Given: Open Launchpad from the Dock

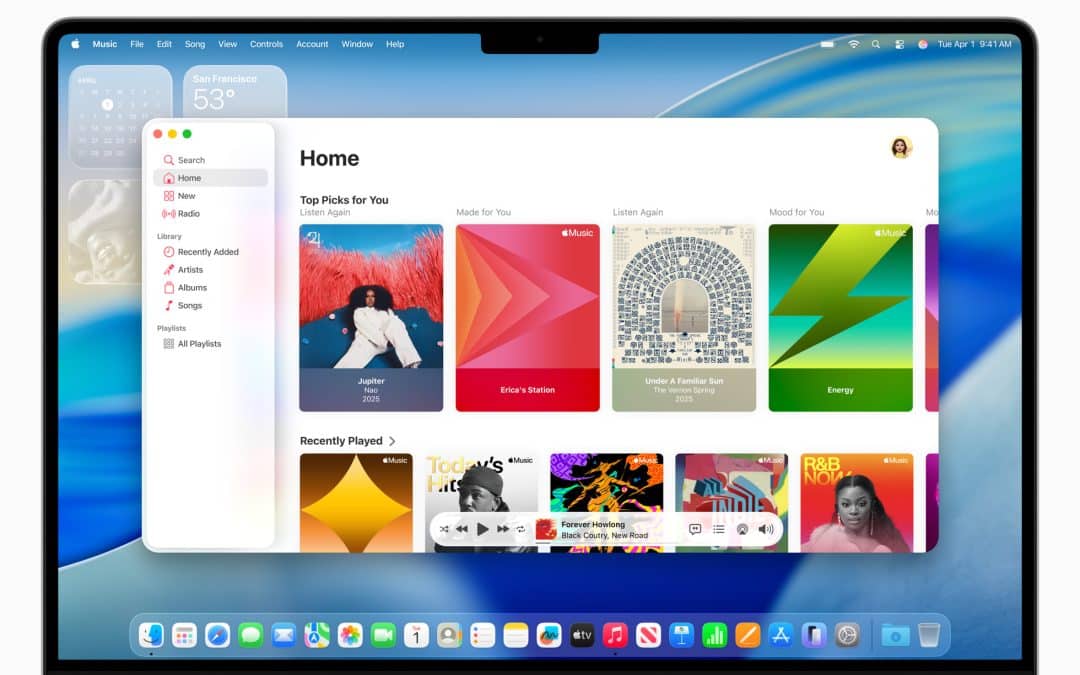Looking at the screenshot, I should click(x=184, y=634).
